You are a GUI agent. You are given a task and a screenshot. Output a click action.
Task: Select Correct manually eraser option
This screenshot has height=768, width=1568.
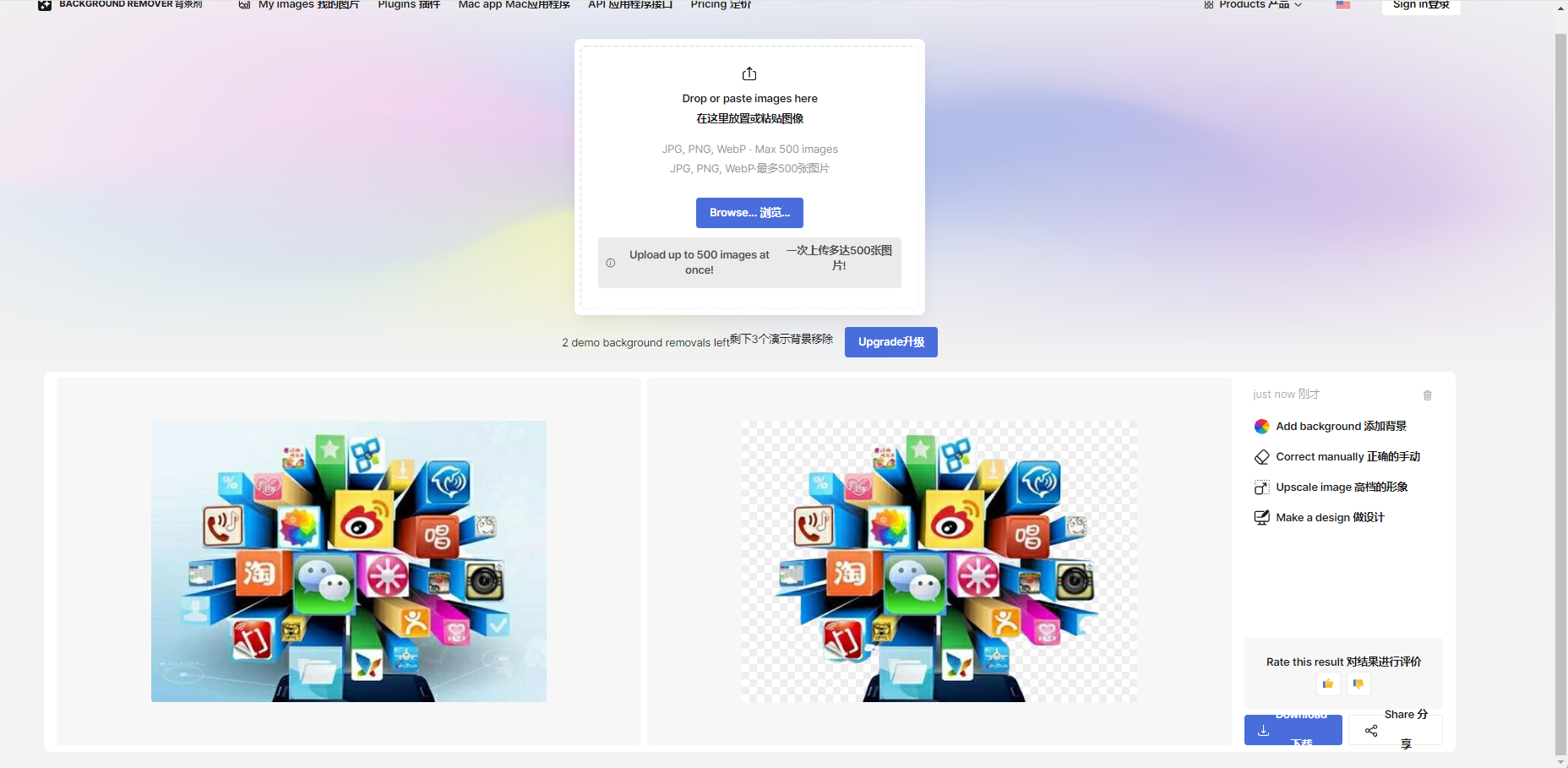[x=1337, y=457]
